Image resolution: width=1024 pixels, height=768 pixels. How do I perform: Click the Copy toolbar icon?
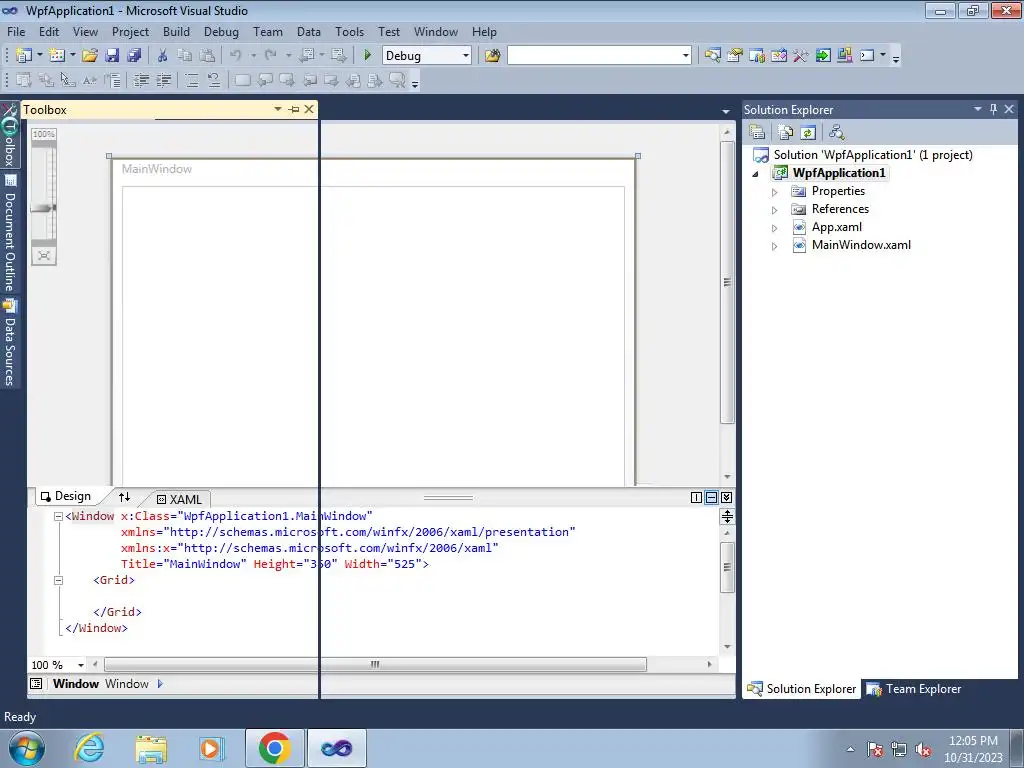[x=185, y=56]
